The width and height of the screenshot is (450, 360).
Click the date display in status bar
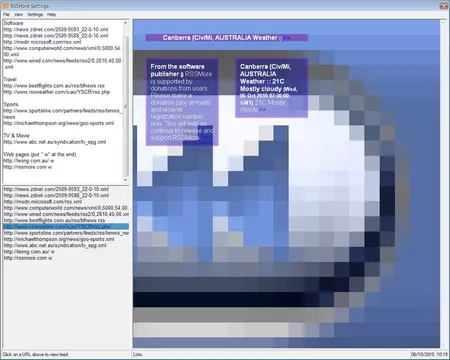tap(423, 354)
